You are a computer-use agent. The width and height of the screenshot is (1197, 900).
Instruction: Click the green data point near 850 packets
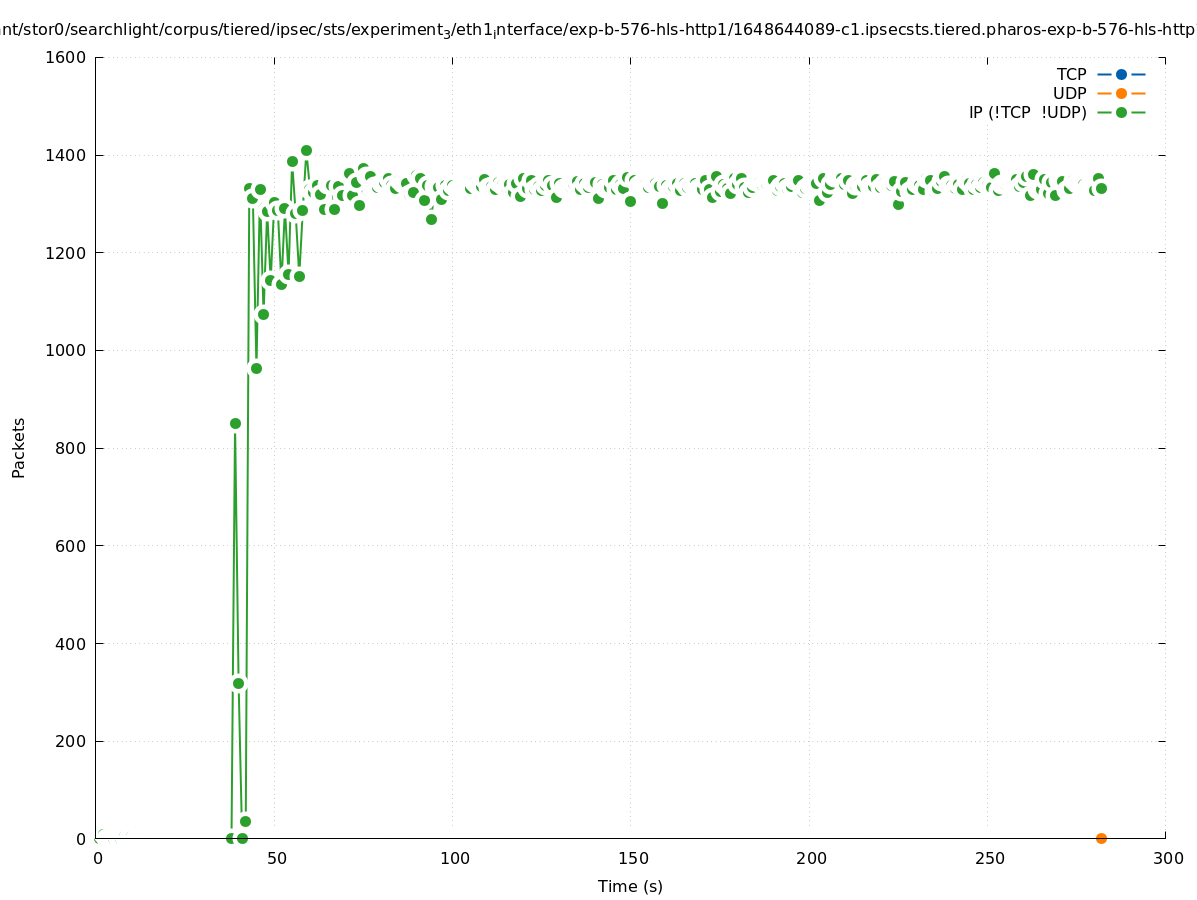click(235, 423)
